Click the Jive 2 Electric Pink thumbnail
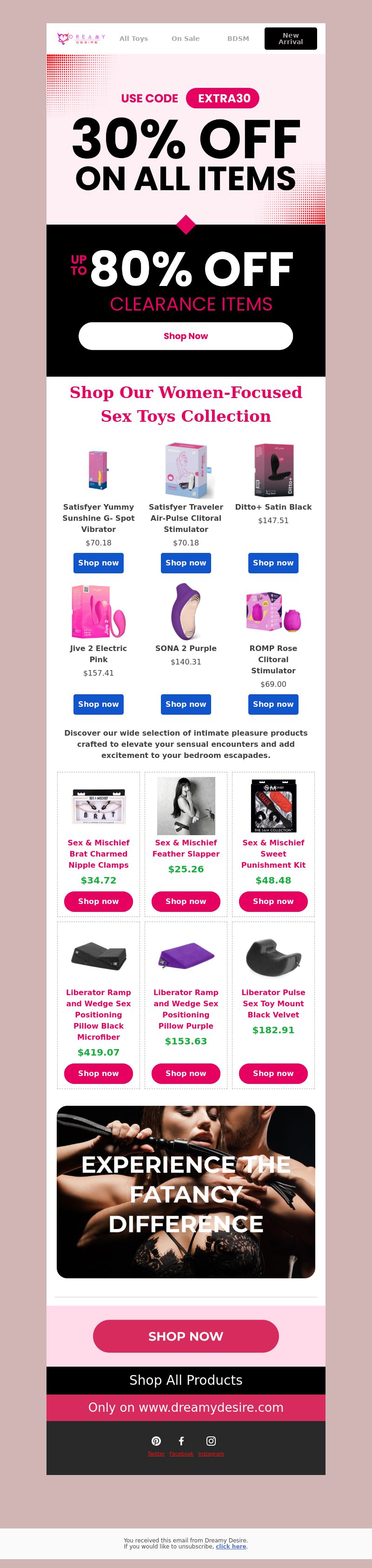The width and height of the screenshot is (372, 1568). tap(99, 611)
